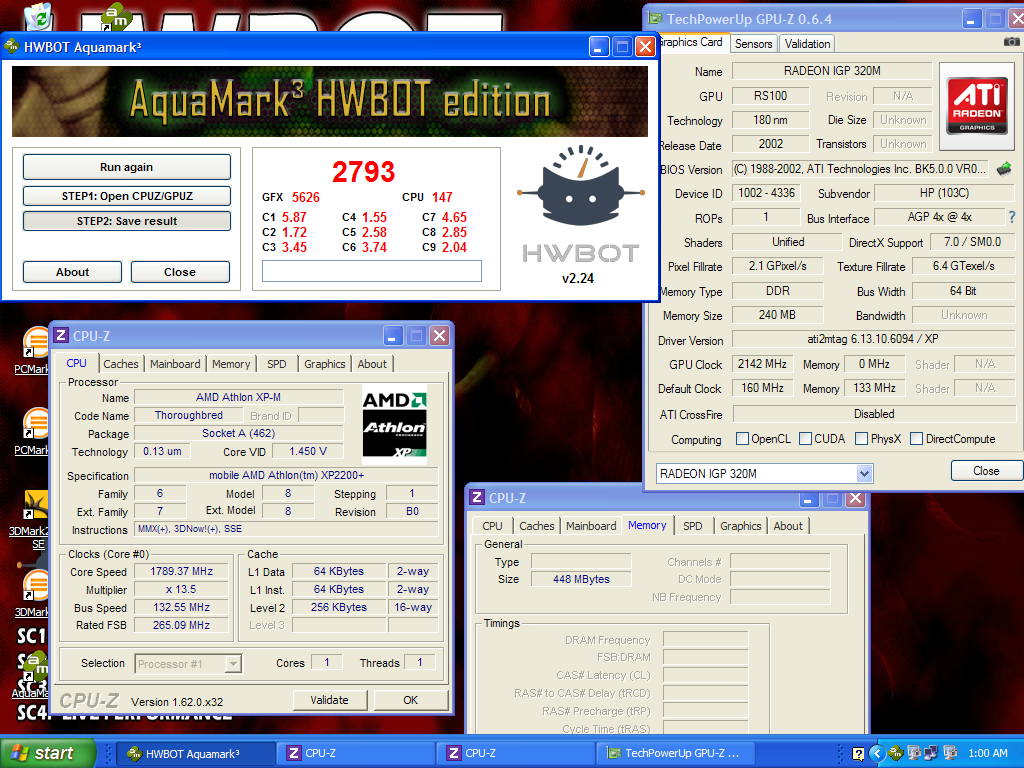The width and height of the screenshot is (1024, 768).
Task: Open the RADEON IGP 320M card dropdown
Action: pos(864,473)
